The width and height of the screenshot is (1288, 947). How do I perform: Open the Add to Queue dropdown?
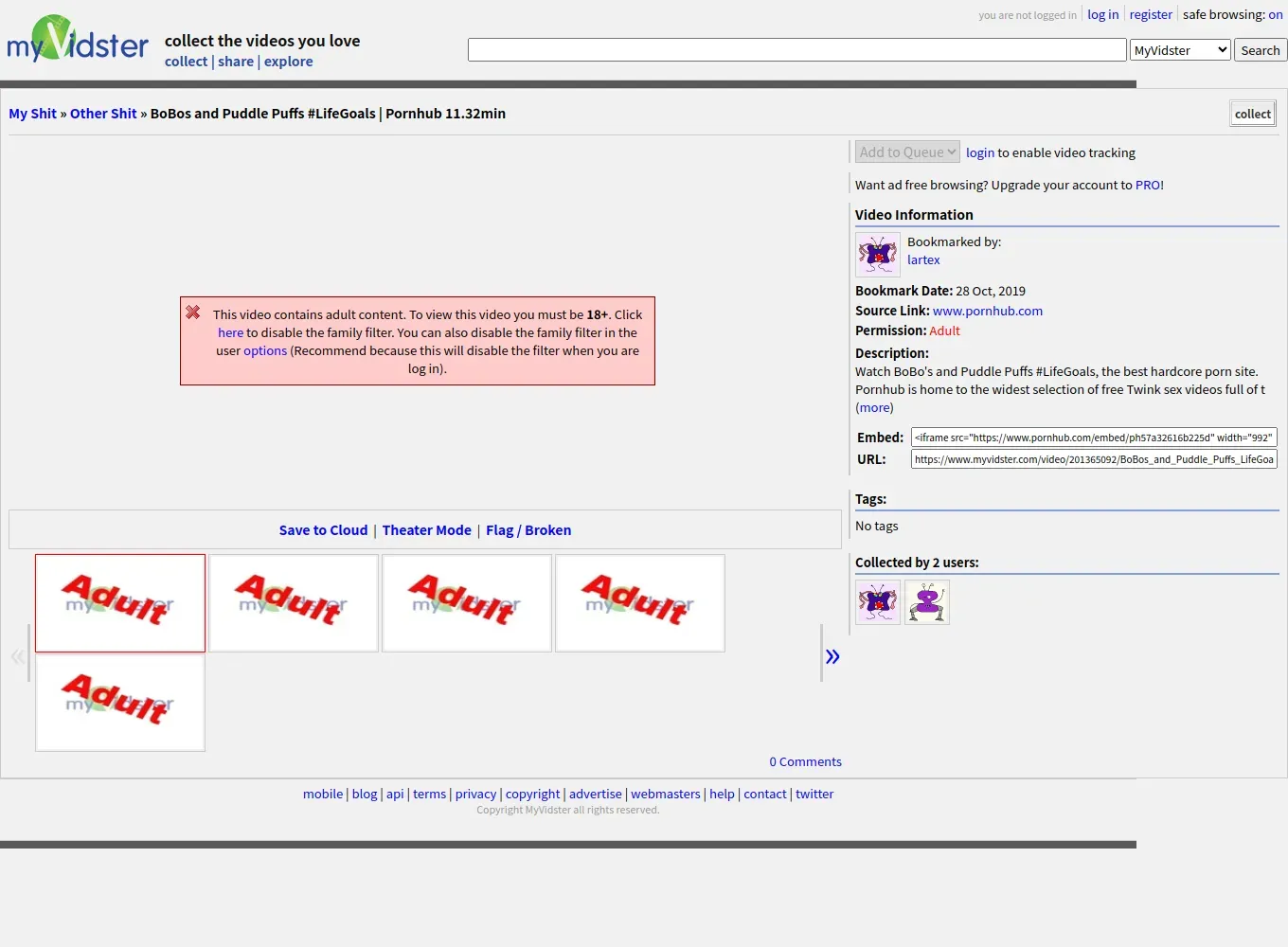[907, 152]
